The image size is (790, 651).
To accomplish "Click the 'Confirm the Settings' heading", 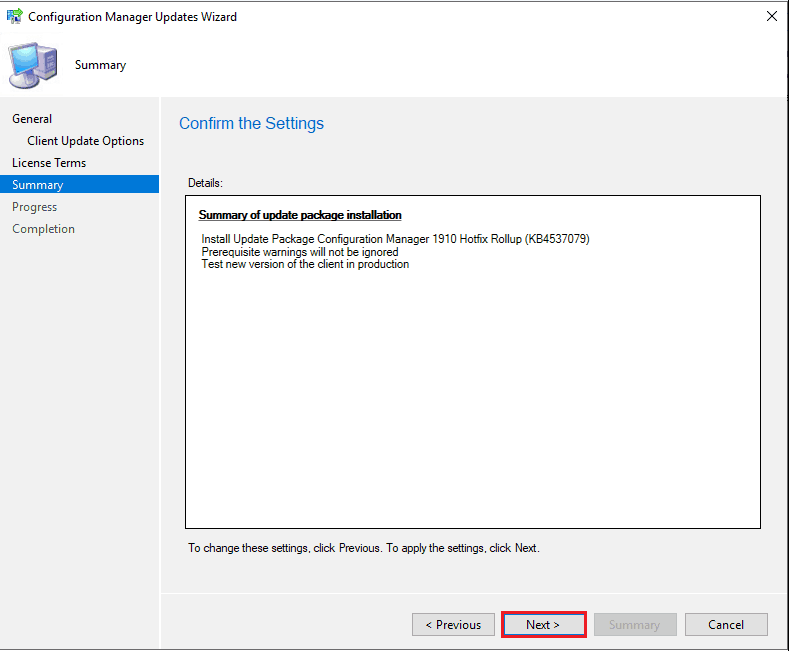I will [x=251, y=123].
